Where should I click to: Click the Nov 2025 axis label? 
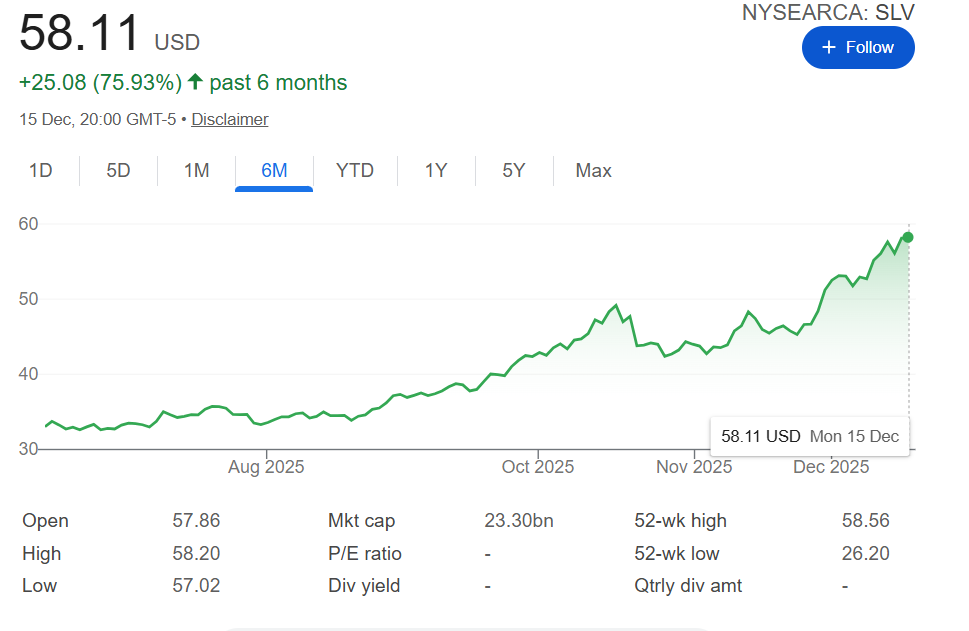694,467
